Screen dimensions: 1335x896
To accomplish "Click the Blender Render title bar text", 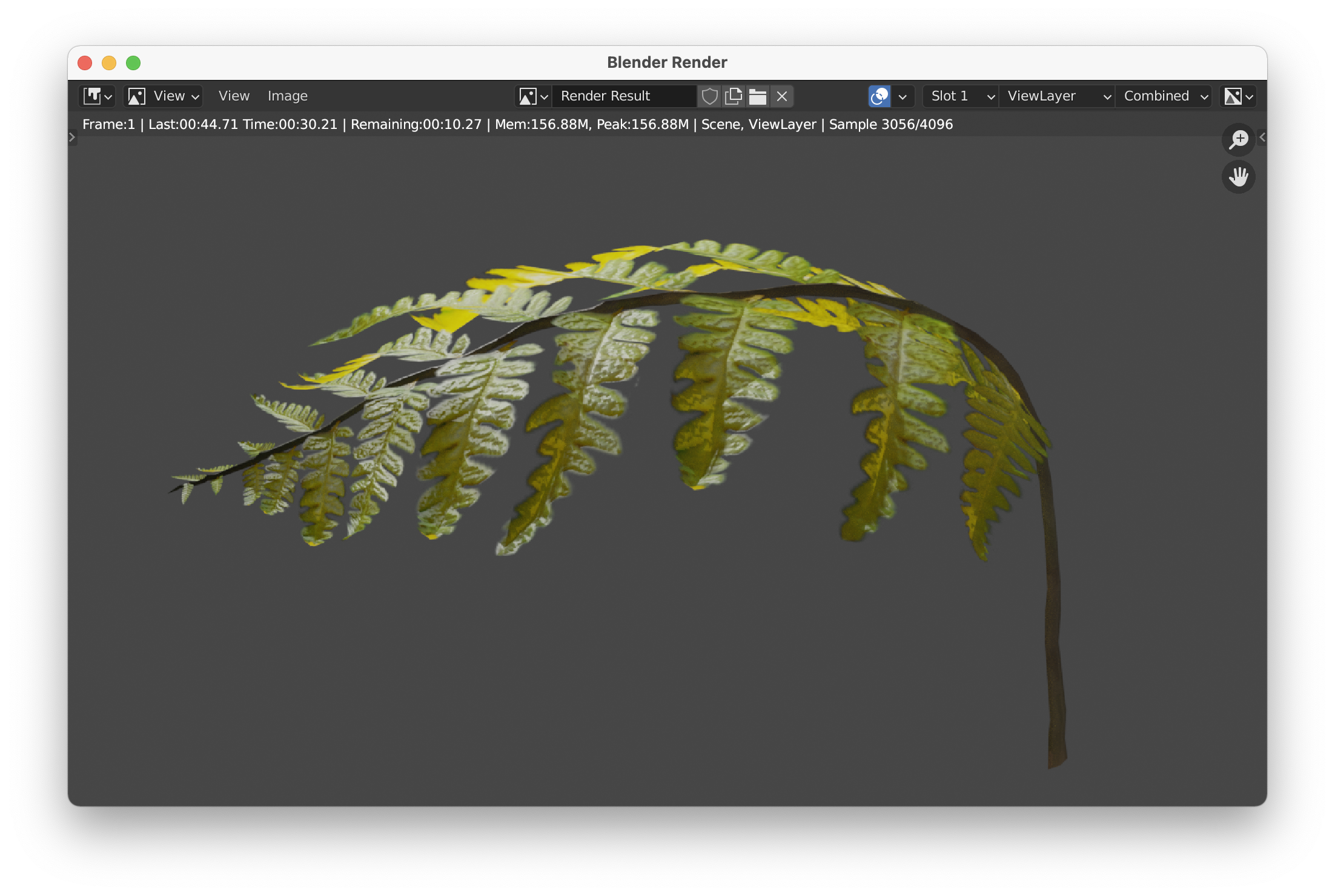I will point(667,62).
